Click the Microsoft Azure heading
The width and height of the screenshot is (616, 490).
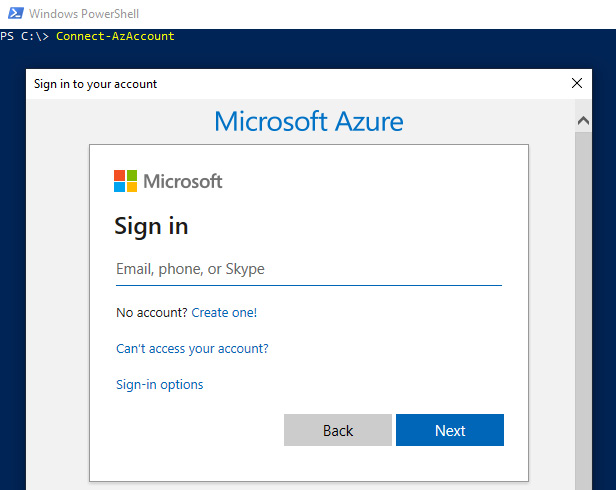point(309,121)
